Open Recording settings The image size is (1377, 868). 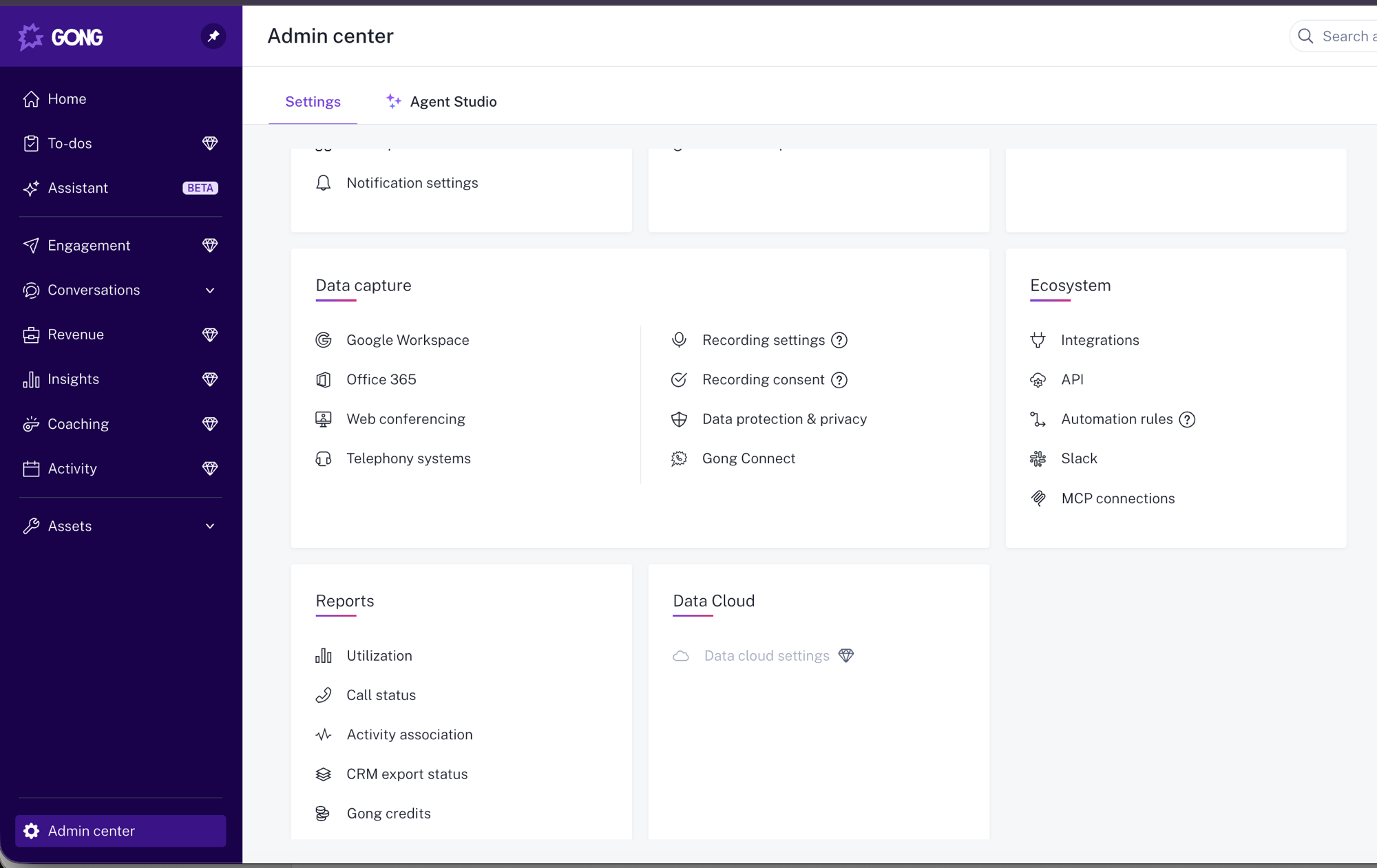coord(763,340)
